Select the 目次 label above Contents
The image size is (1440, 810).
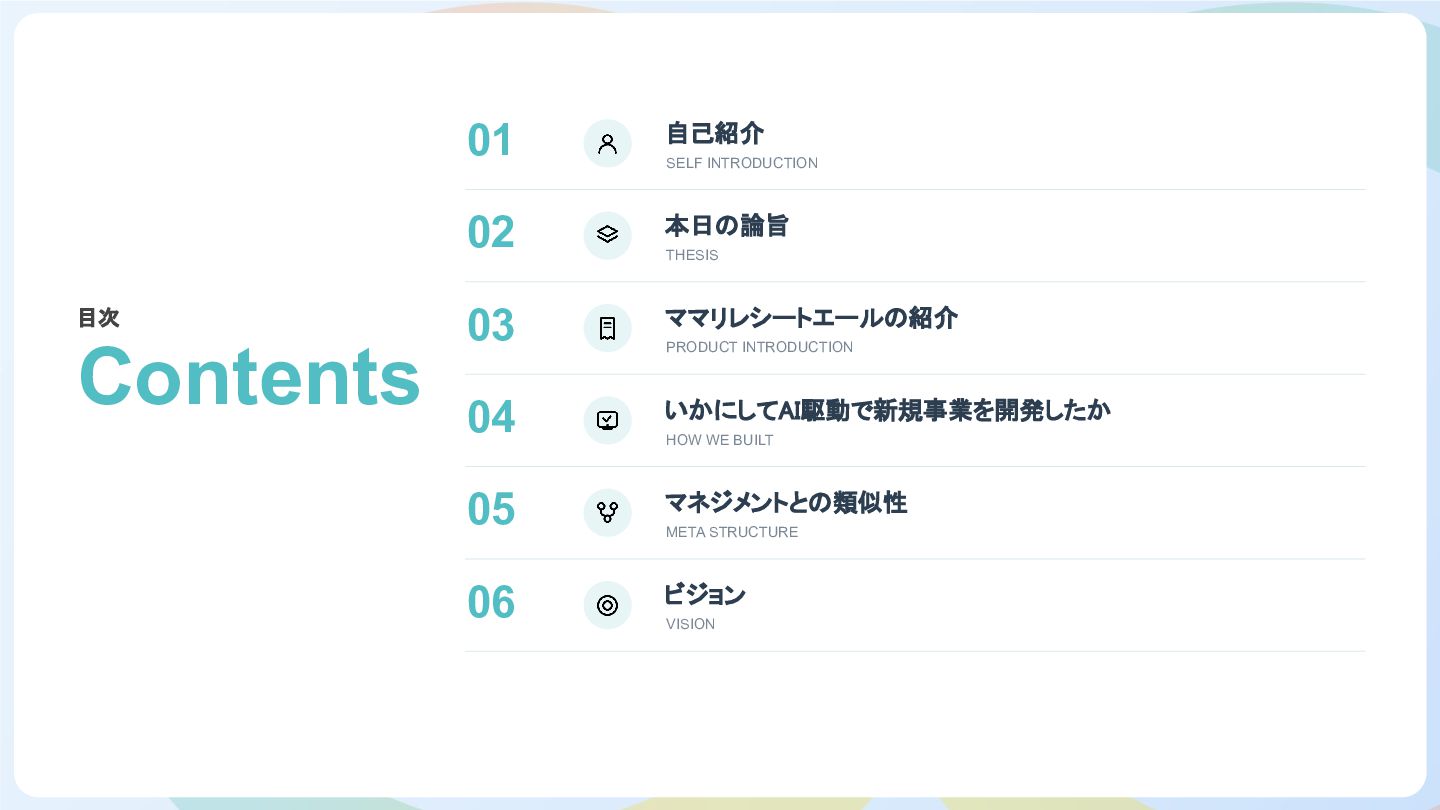[x=99, y=318]
